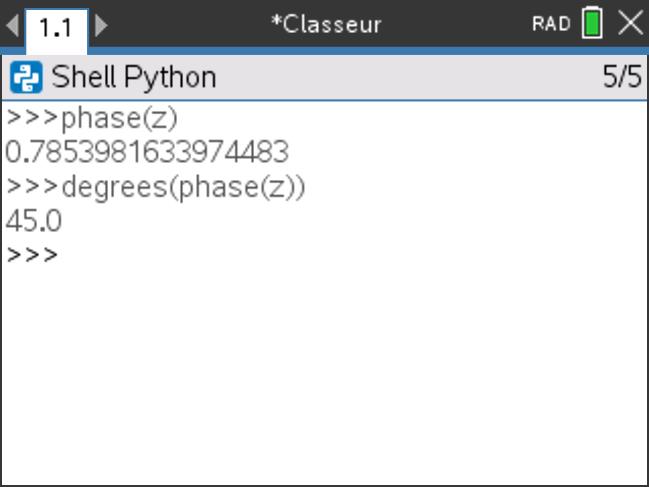The width and height of the screenshot is (649, 487).
Task: Click the >>> symbols before phase(z)
Action: coord(31,118)
